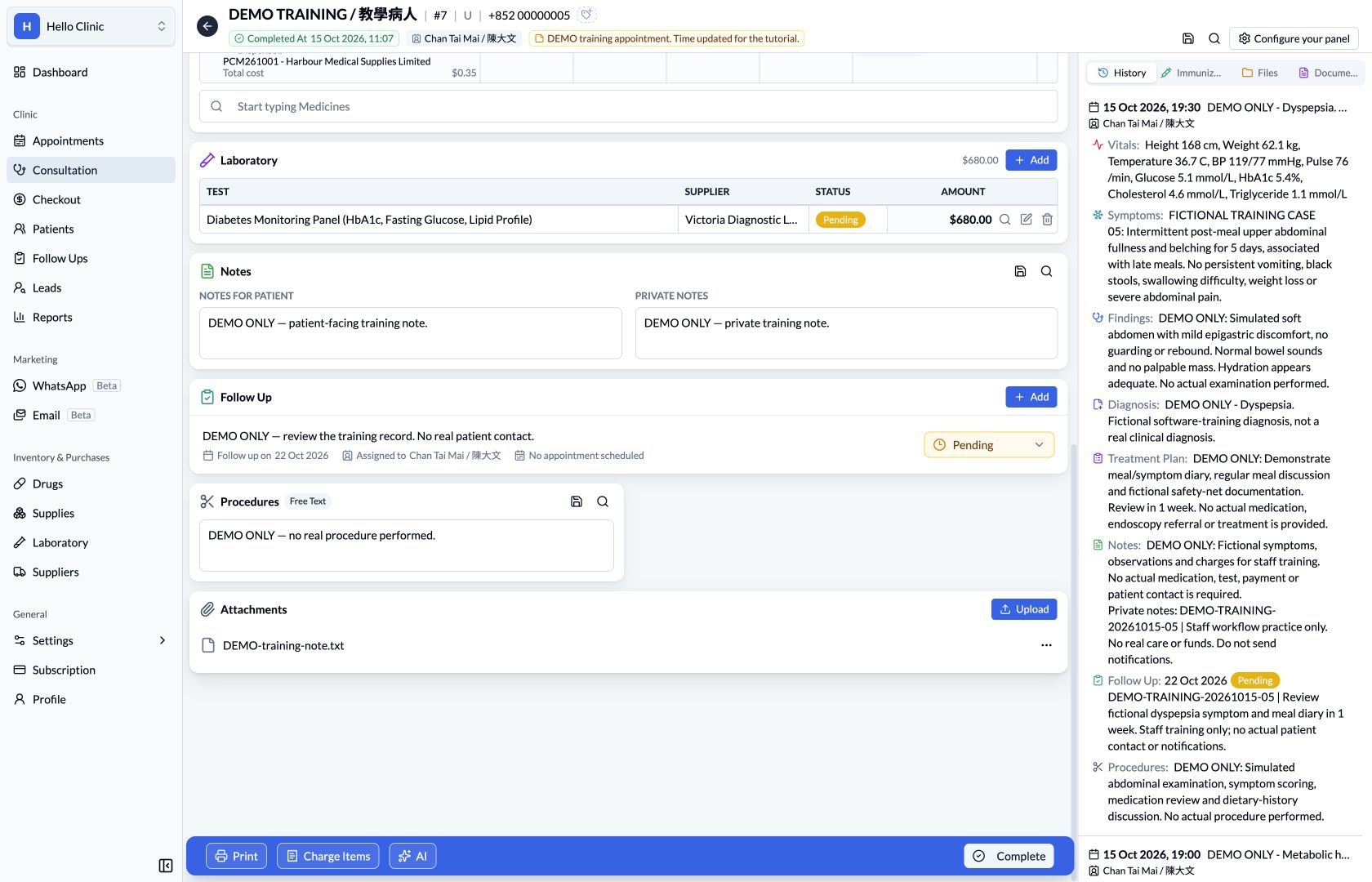Viewport: 1372px width, 882px height.
Task: Click the DEMO training appointment note badge
Action: [x=666, y=38]
